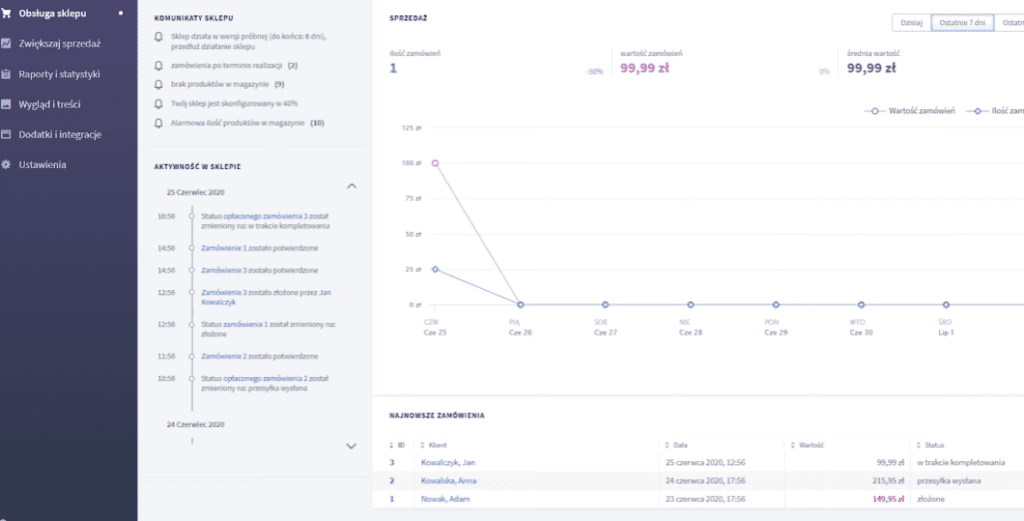Collapse activity timeline with the up chevron

[351, 186]
